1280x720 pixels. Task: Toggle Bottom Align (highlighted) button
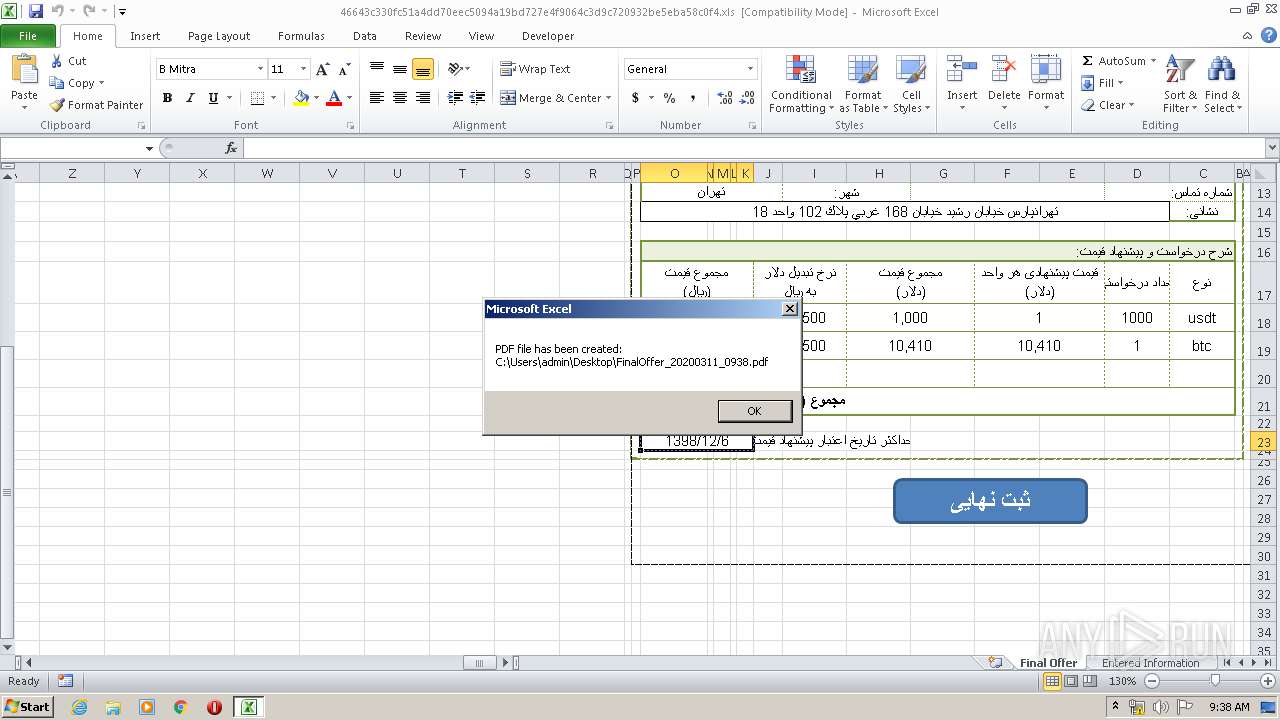pyautogui.click(x=423, y=69)
